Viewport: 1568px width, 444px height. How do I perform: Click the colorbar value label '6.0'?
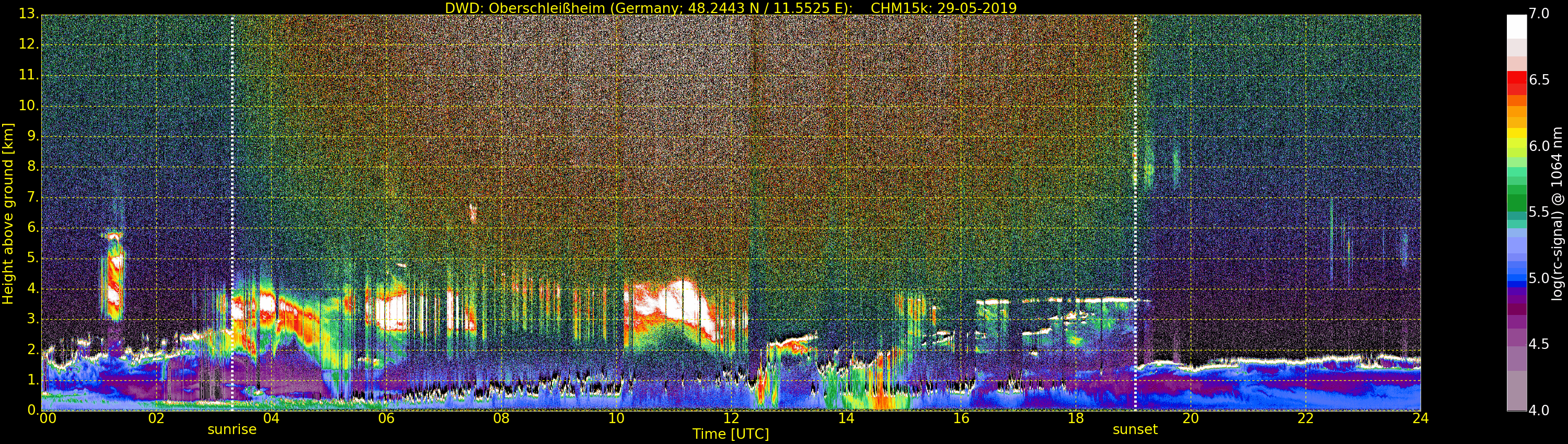[x=1539, y=146]
